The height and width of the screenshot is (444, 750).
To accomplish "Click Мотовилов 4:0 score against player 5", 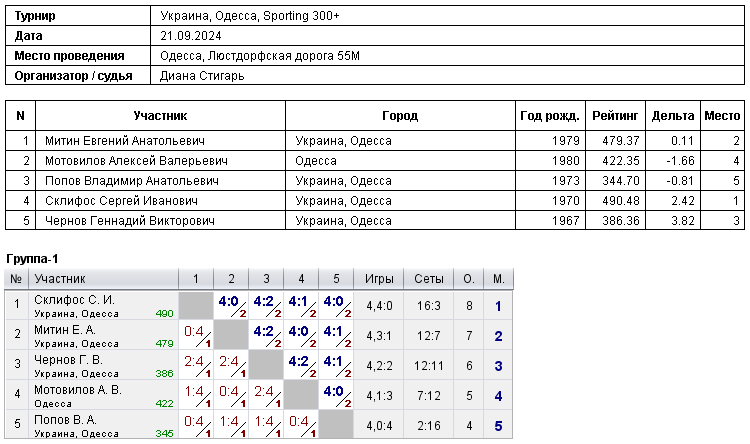I will 333,391.
